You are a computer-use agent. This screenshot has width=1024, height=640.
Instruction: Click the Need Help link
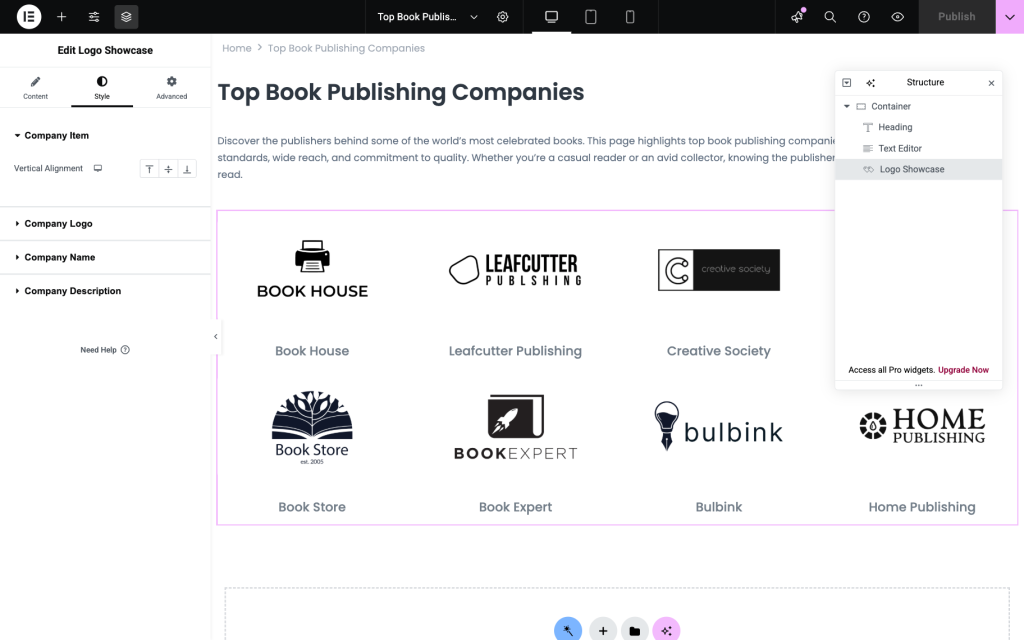pyautogui.click(x=105, y=349)
